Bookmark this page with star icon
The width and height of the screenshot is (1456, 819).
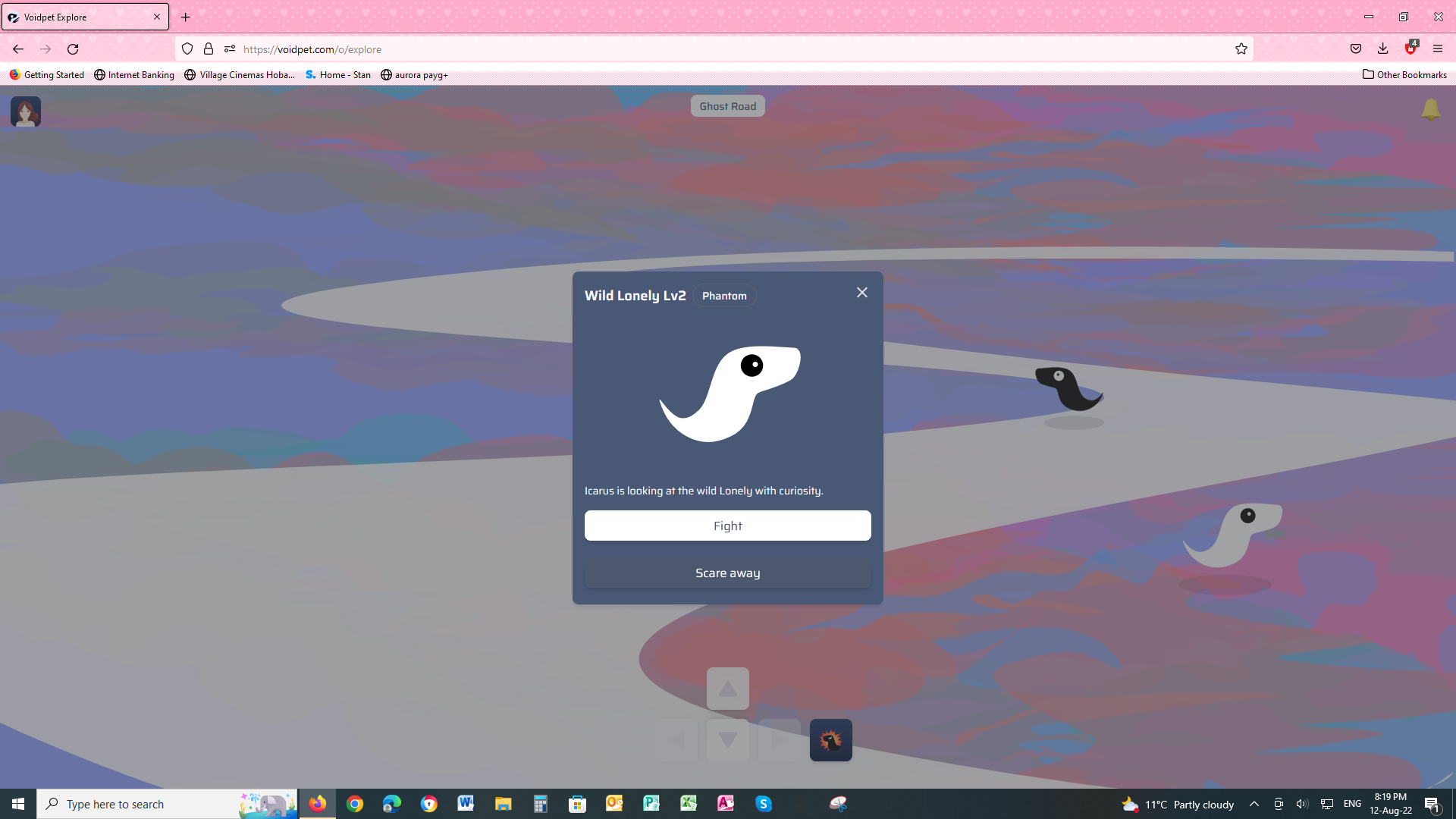pyautogui.click(x=1241, y=49)
